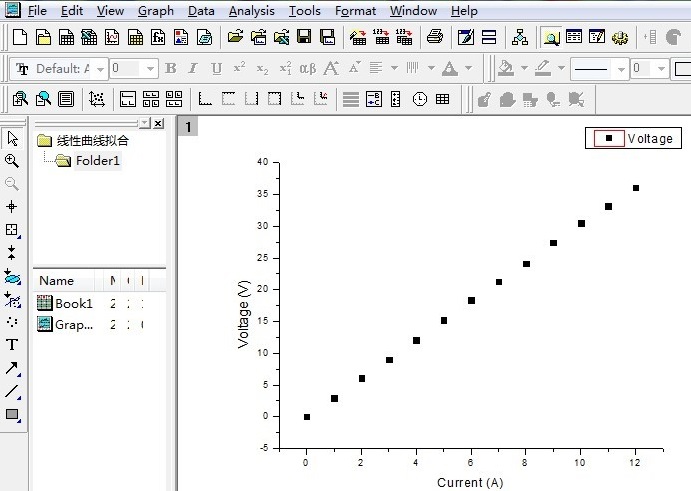Select the Screen Reader crosshair tool

tap(12, 207)
